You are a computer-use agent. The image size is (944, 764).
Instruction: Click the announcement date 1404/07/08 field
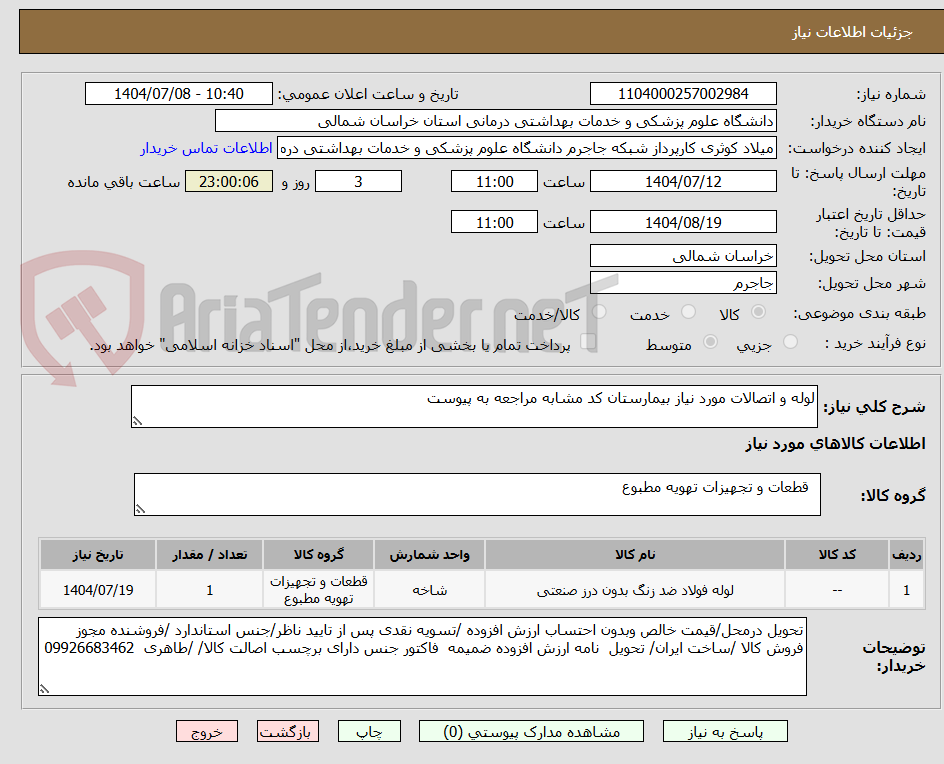tap(176, 92)
